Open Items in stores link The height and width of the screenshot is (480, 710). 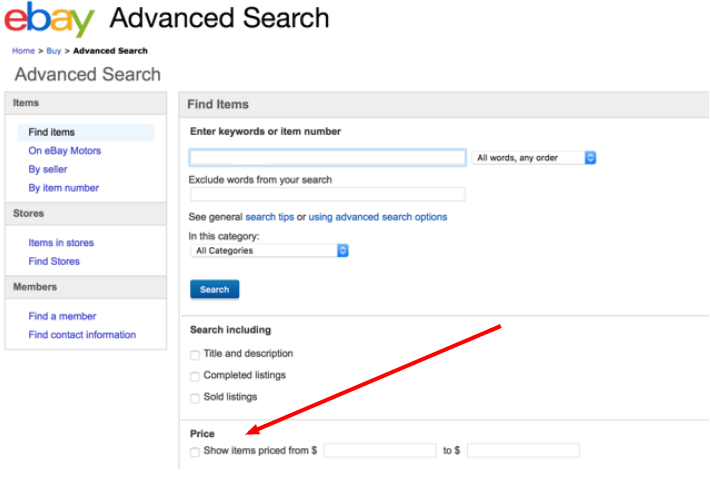pyautogui.click(x=61, y=243)
